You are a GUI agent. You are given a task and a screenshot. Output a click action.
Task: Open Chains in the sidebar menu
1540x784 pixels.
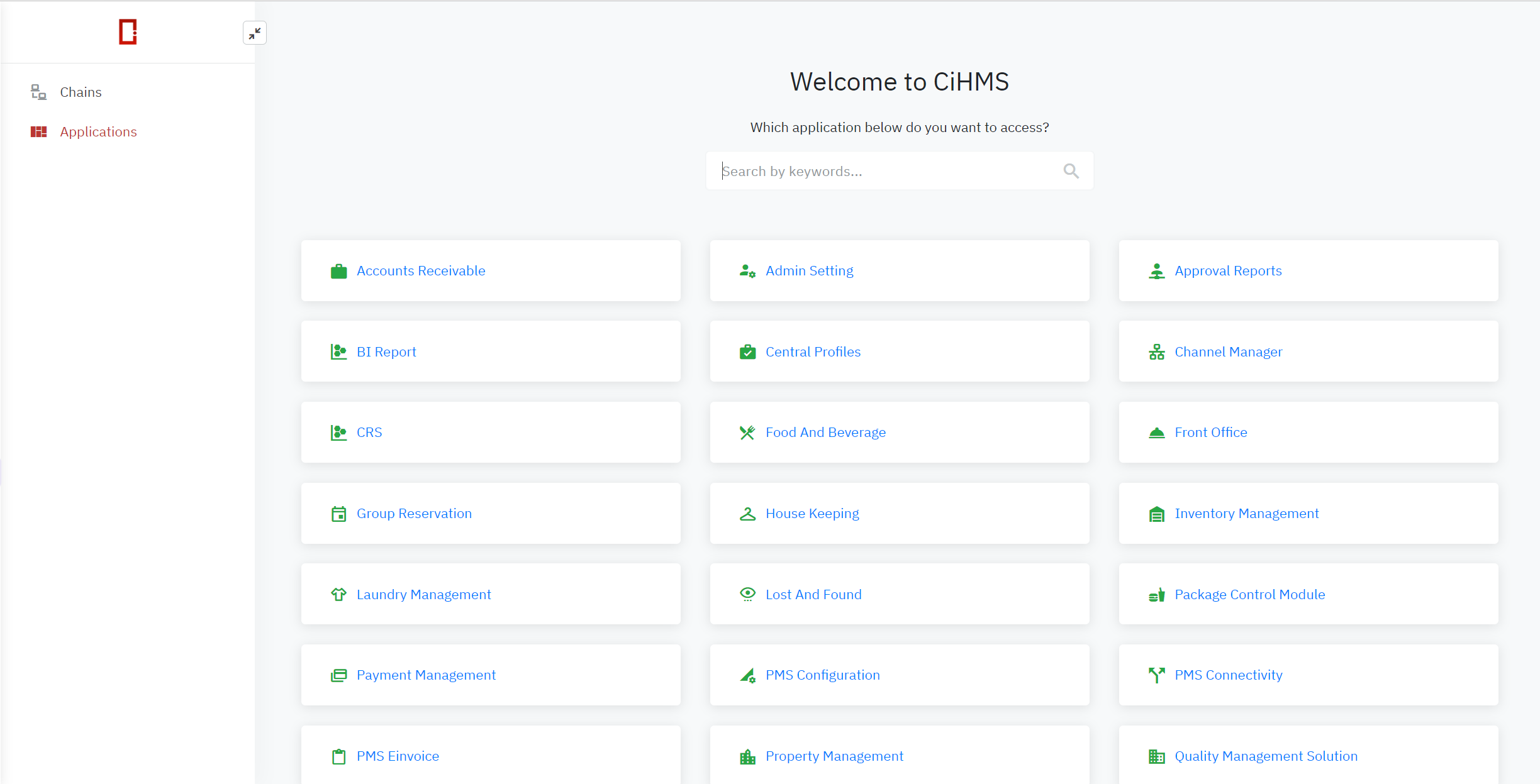point(81,92)
